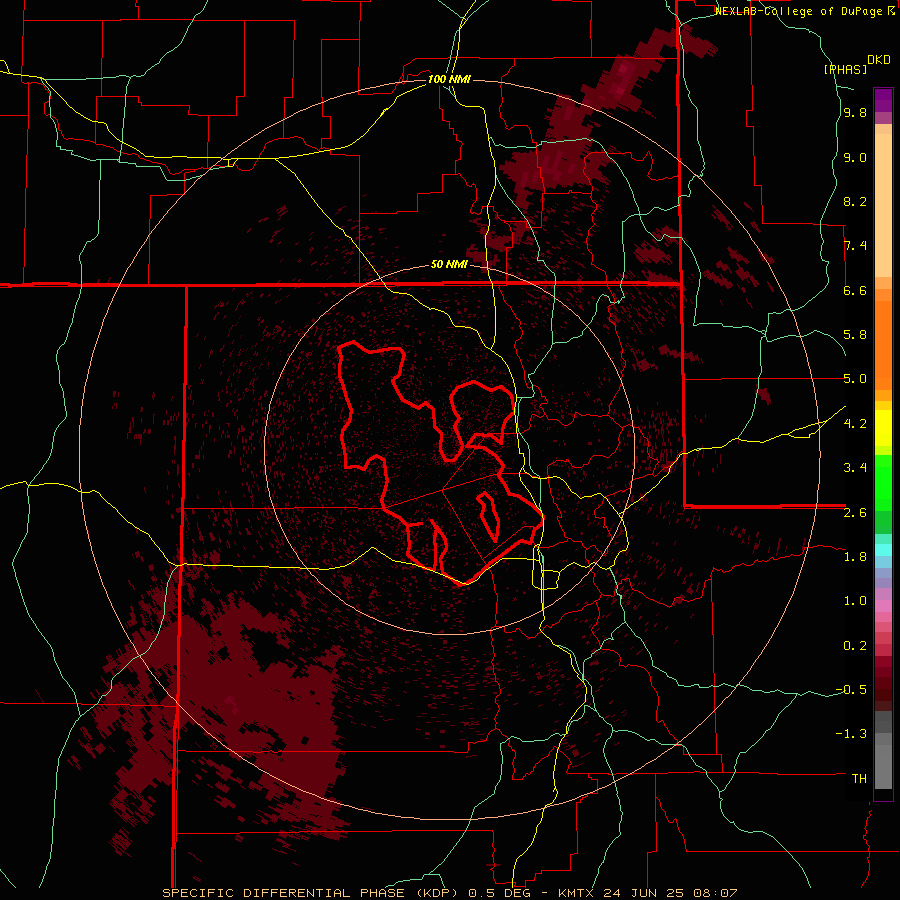This screenshot has height=900, width=900.
Task: Click the 1.8 scale value
Action: click(x=855, y=557)
